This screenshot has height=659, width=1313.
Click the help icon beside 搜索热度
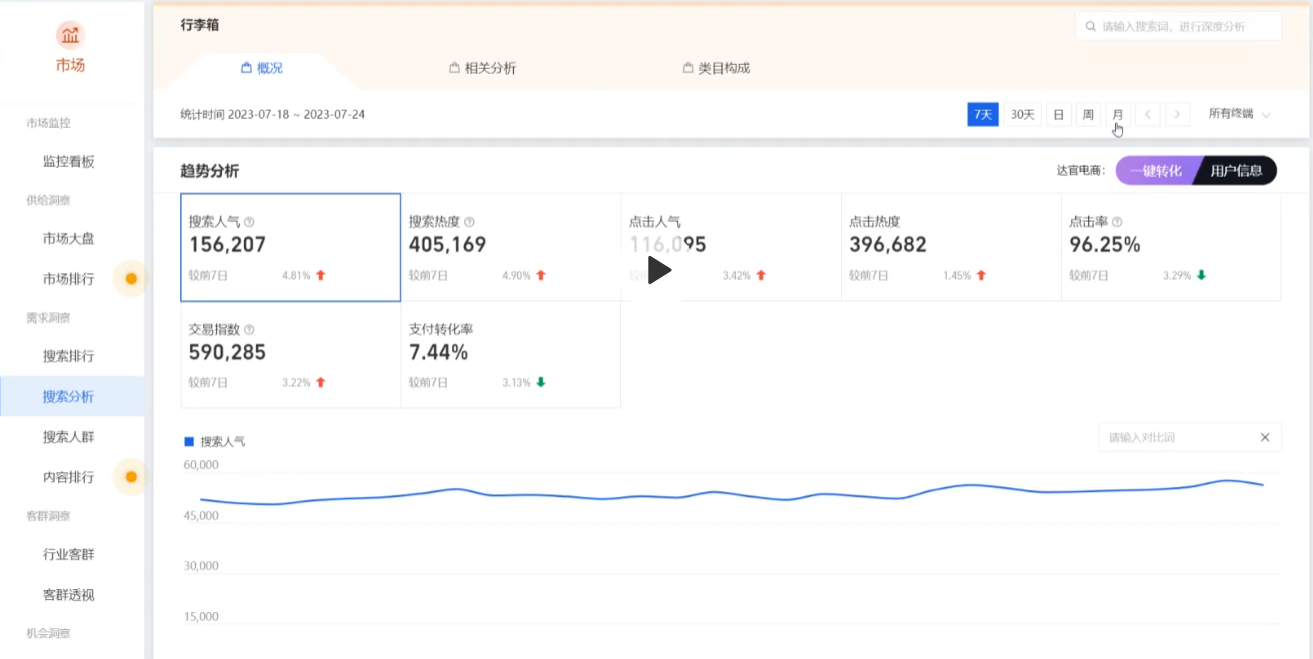[x=469, y=222]
